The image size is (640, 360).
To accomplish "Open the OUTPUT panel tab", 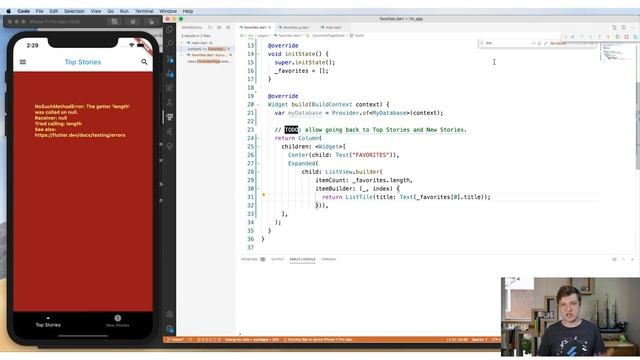I will 278,259.
